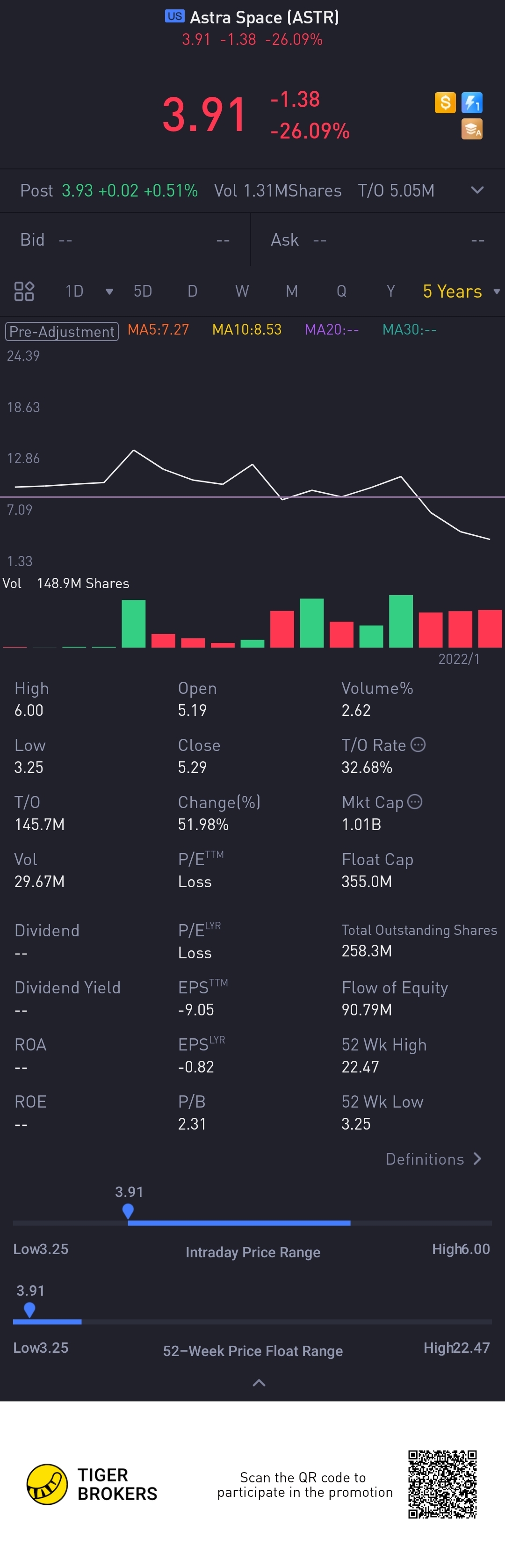Expand the post-market quote details chevron

(x=477, y=190)
